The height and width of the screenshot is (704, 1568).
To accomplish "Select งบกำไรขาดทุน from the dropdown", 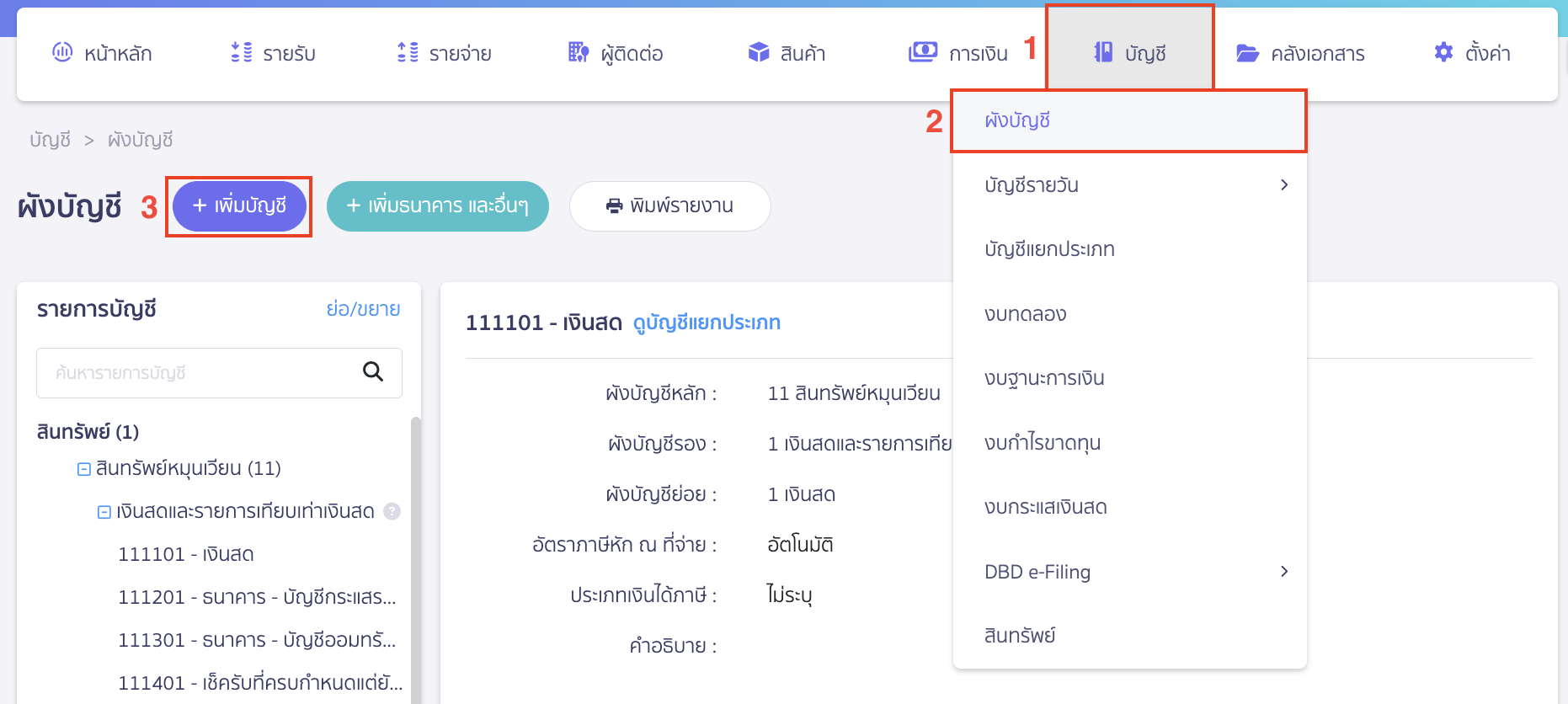I will (1129, 443).
